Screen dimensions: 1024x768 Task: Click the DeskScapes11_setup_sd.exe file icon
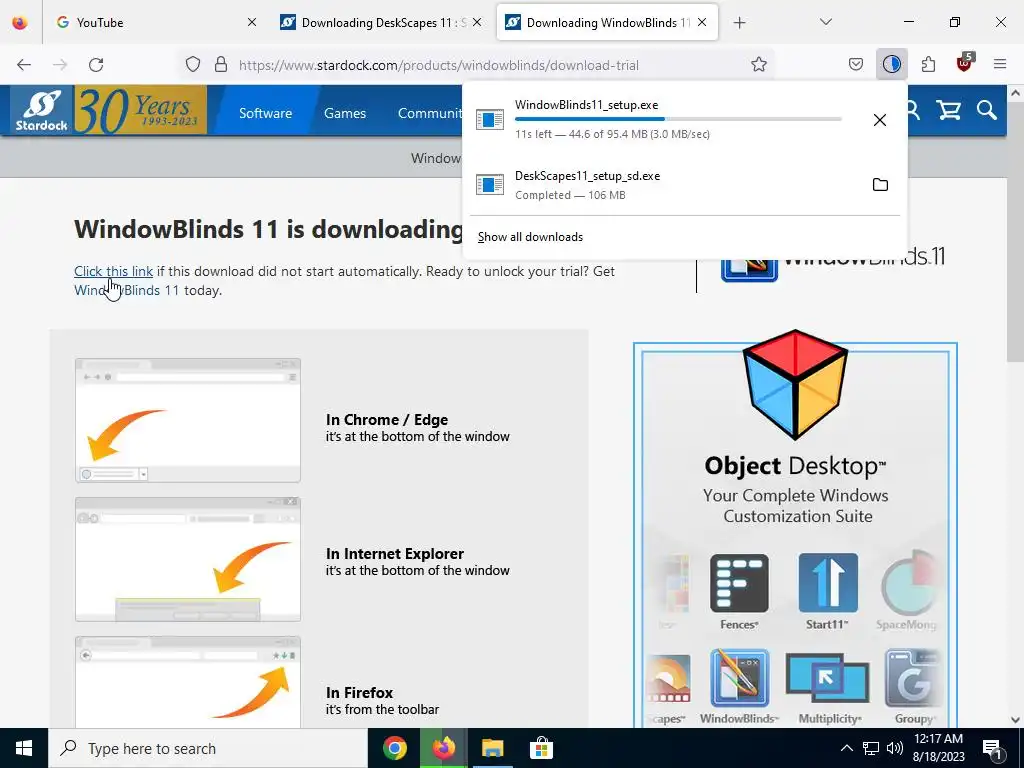tap(490, 185)
